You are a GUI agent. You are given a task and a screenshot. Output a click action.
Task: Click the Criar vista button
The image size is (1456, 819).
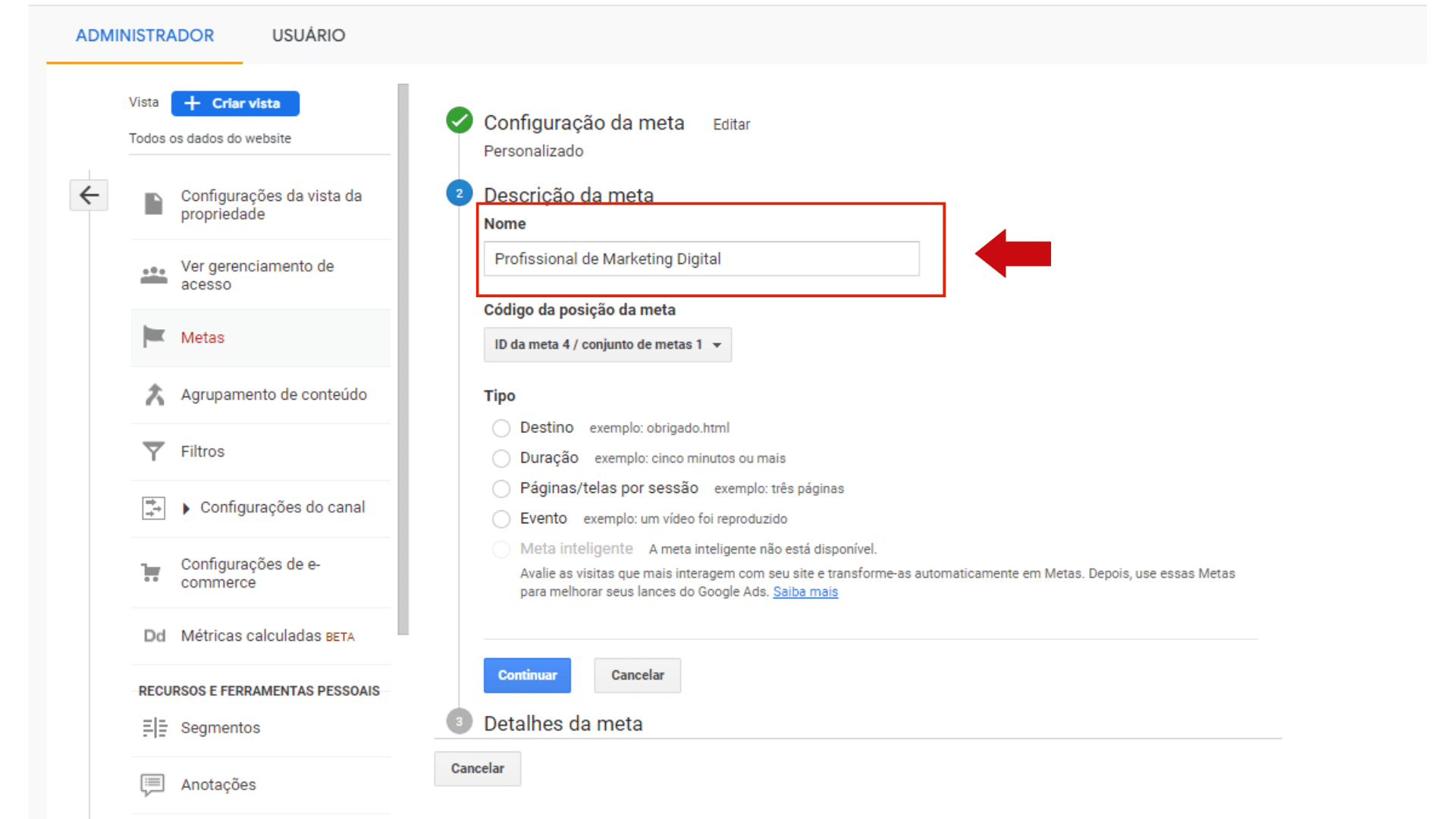click(235, 103)
